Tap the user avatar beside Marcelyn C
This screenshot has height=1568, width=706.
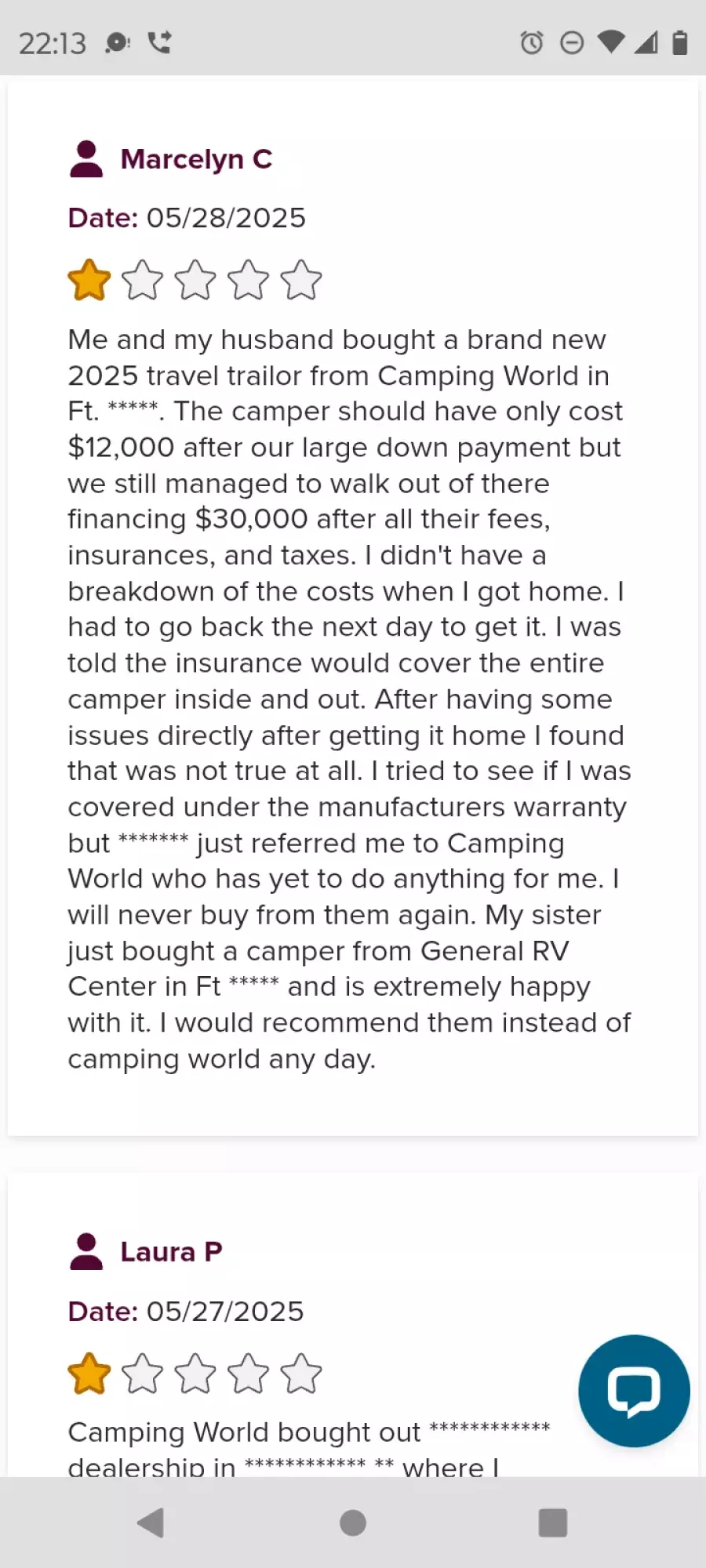click(86, 159)
